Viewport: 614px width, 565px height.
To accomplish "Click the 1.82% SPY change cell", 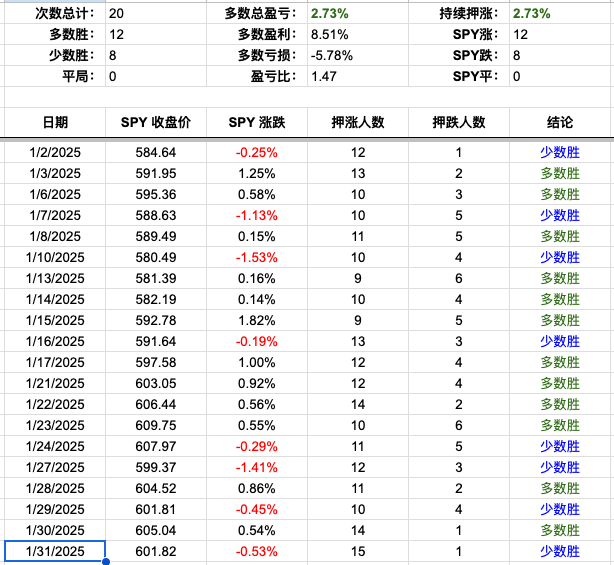I will 257,321.
